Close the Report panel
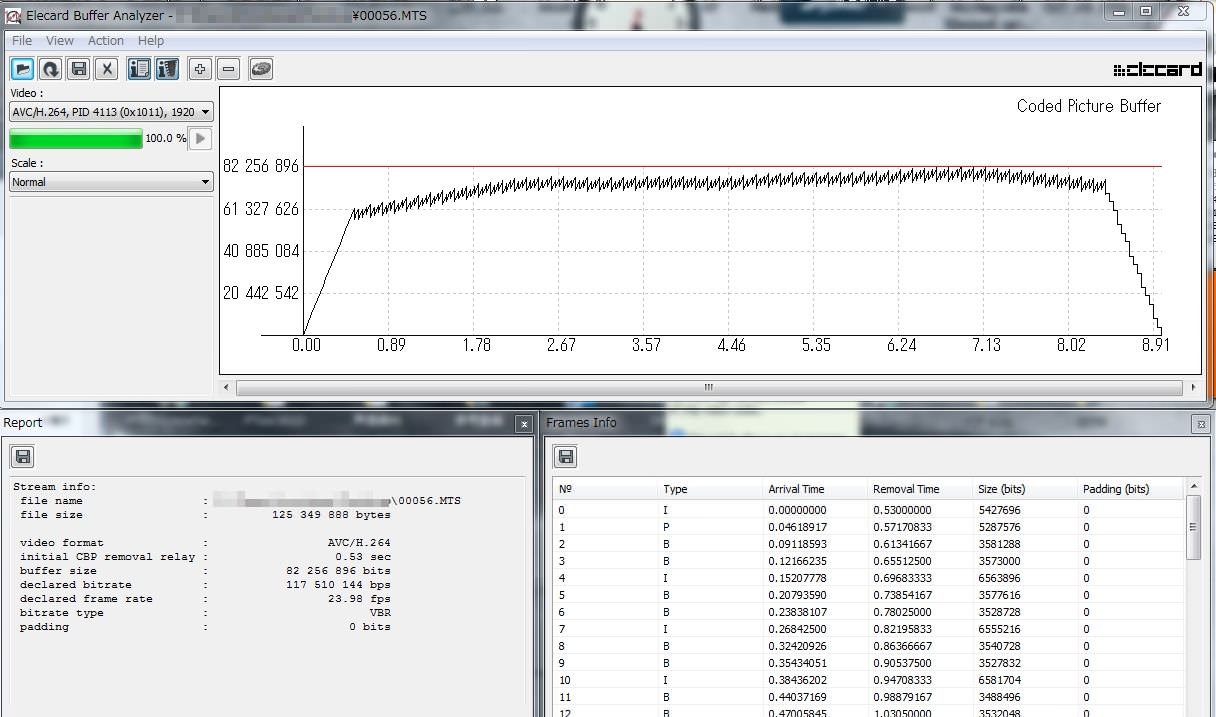The image size is (1216, 717). point(523,424)
